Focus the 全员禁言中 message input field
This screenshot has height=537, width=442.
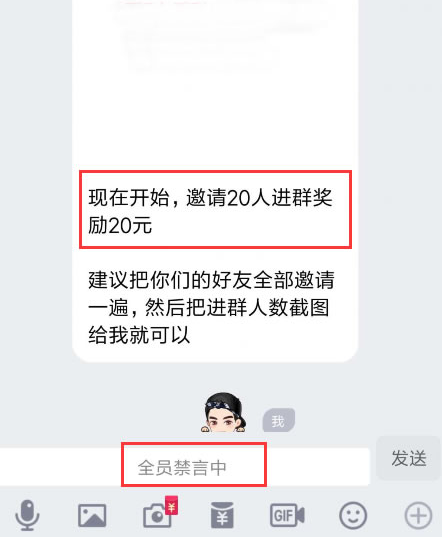coord(185,467)
